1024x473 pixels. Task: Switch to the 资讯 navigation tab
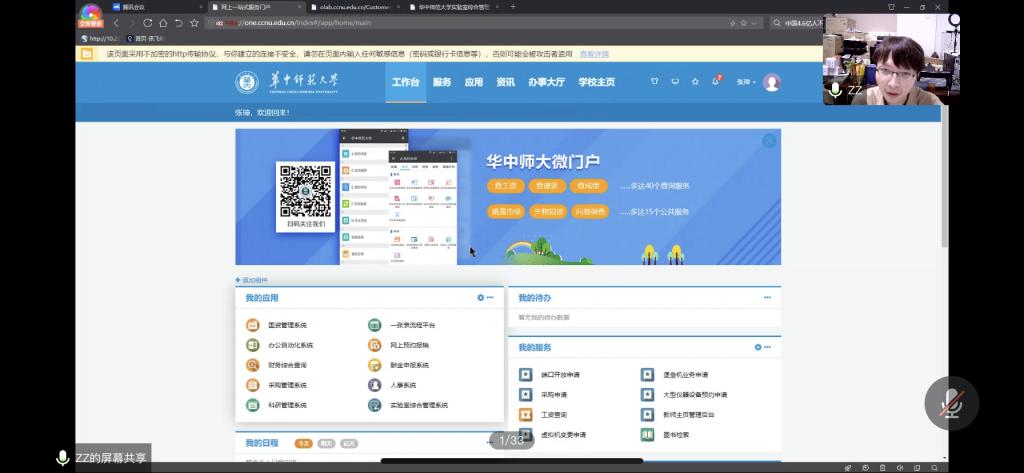[505, 82]
